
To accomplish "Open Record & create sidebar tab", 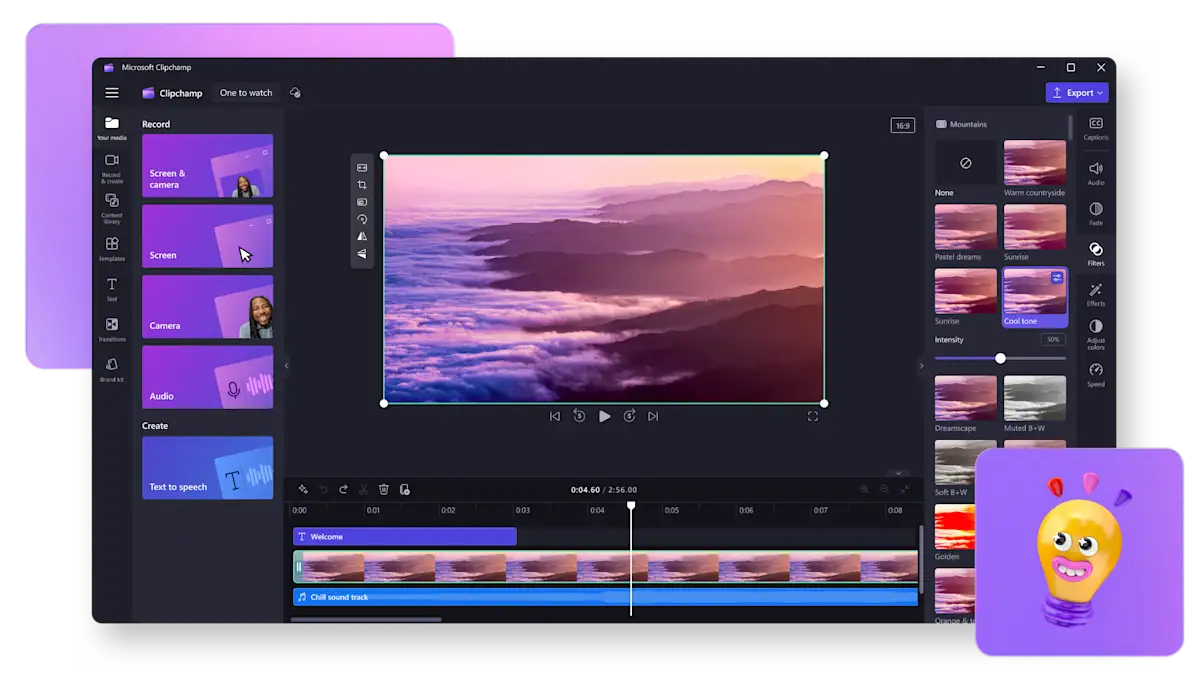I will tap(112, 168).
